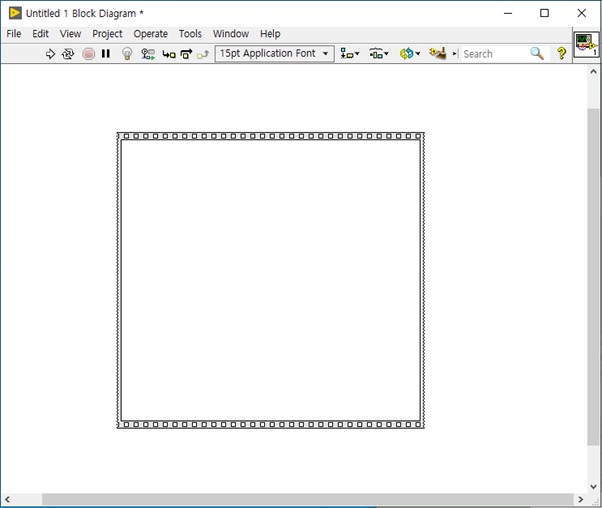The height and width of the screenshot is (508, 602).
Task: Click the VI icon in the corner
Action: (x=586, y=45)
